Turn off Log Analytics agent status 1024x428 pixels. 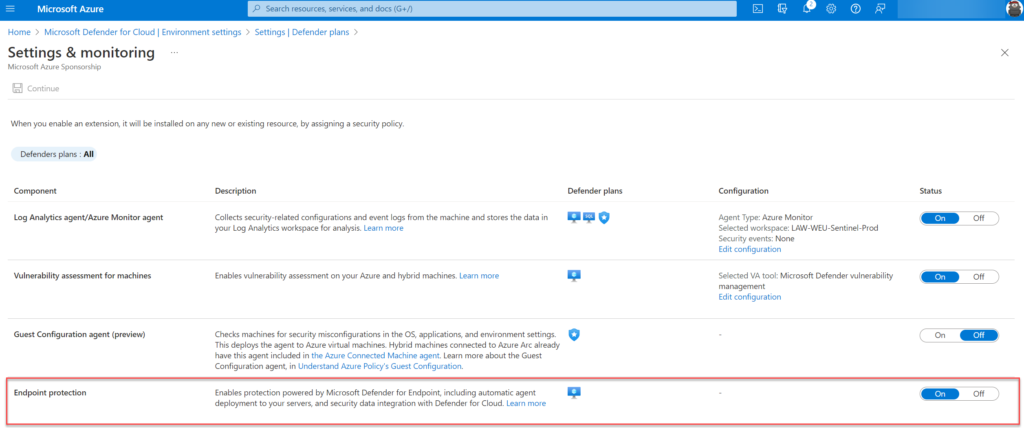tap(978, 218)
